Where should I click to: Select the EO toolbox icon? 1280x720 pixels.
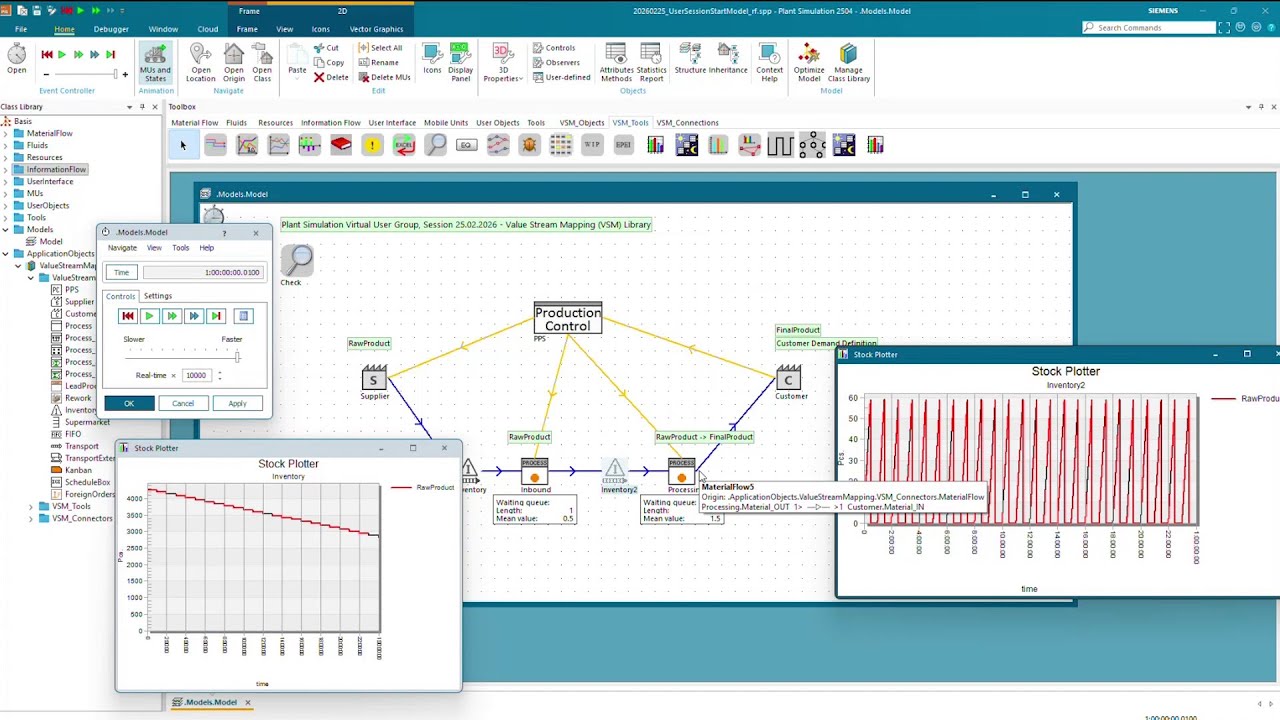pyautogui.click(x=466, y=146)
